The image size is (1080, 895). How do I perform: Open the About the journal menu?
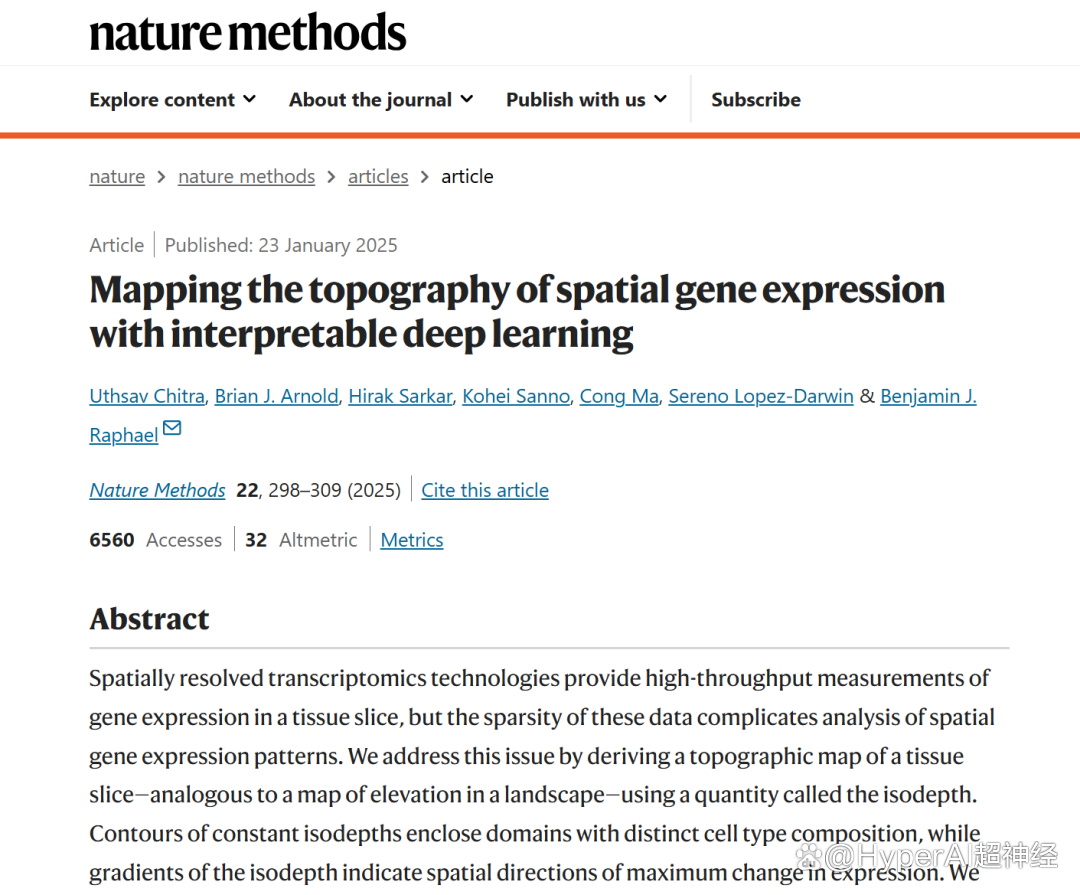click(381, 100)
